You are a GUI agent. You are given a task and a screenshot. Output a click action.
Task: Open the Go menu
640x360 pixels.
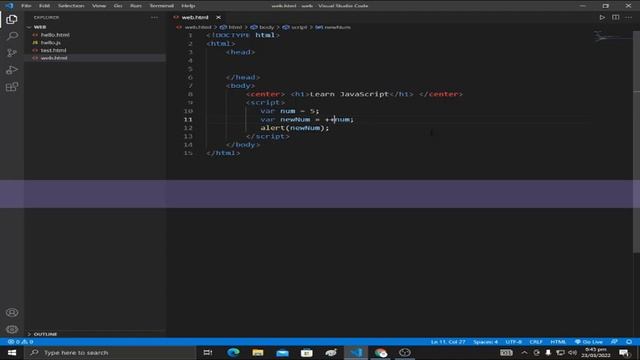click(118, 6)
